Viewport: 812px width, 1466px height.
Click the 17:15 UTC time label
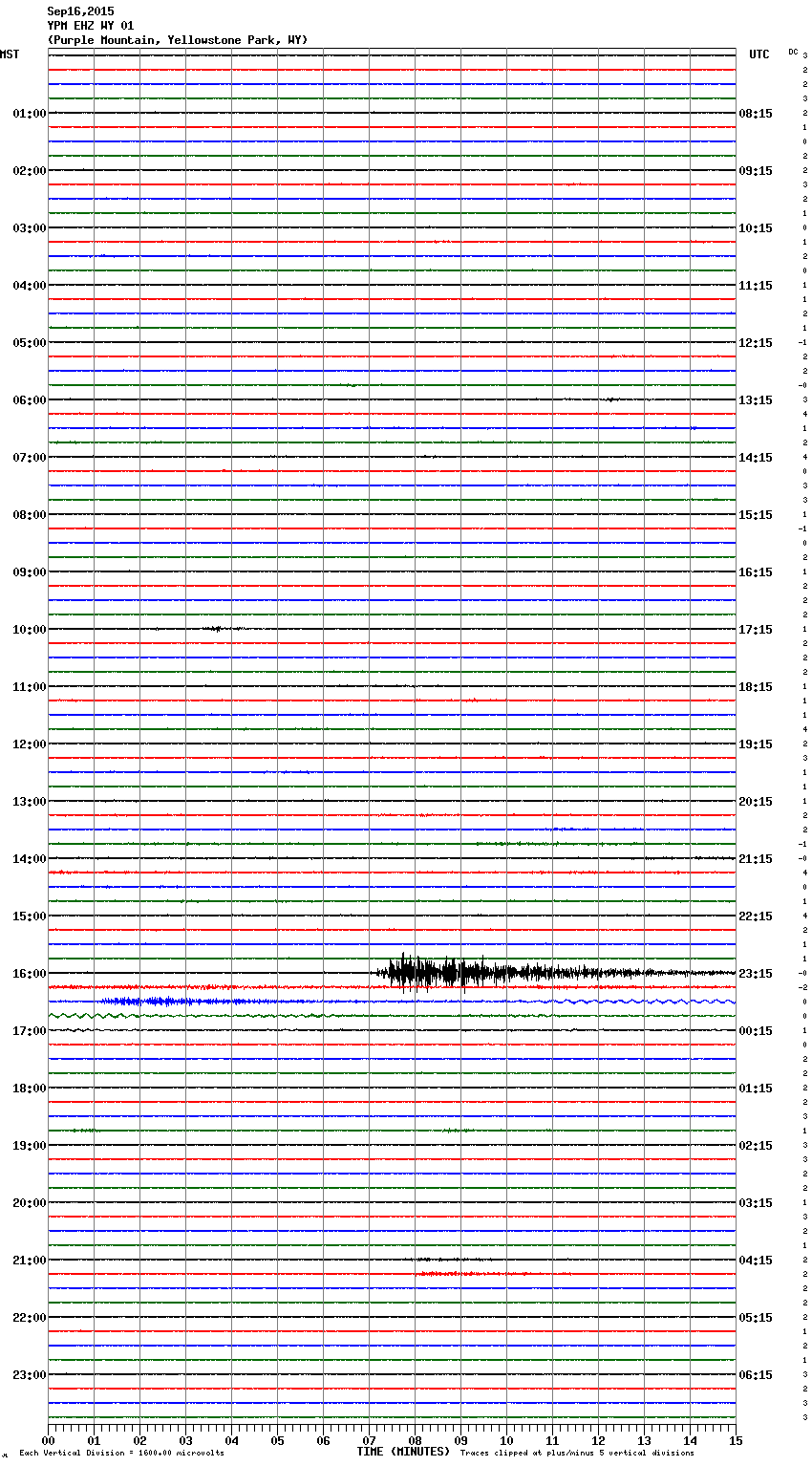(x=756, y=630)
